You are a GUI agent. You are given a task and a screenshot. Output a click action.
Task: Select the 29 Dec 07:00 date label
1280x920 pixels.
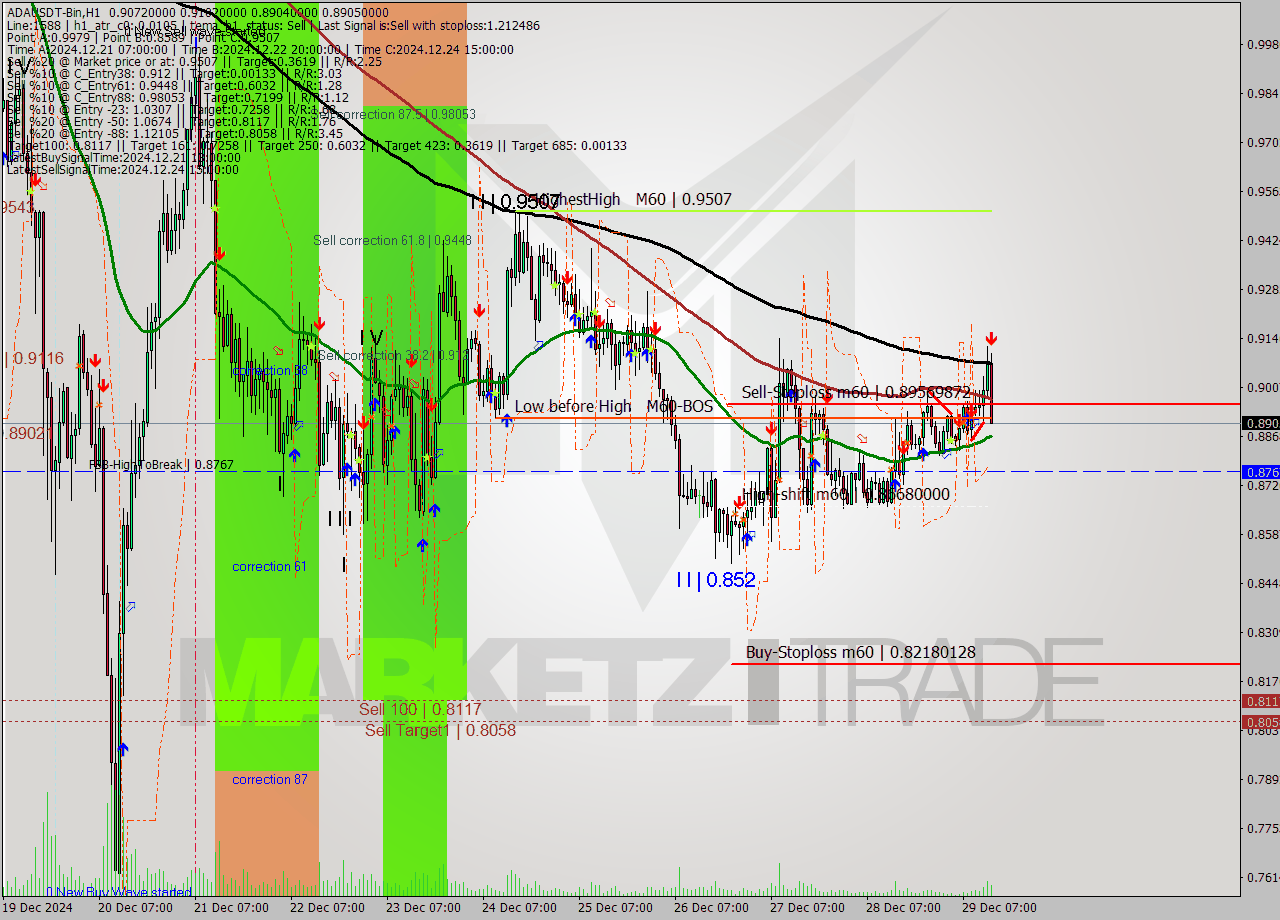coord(999,908)
